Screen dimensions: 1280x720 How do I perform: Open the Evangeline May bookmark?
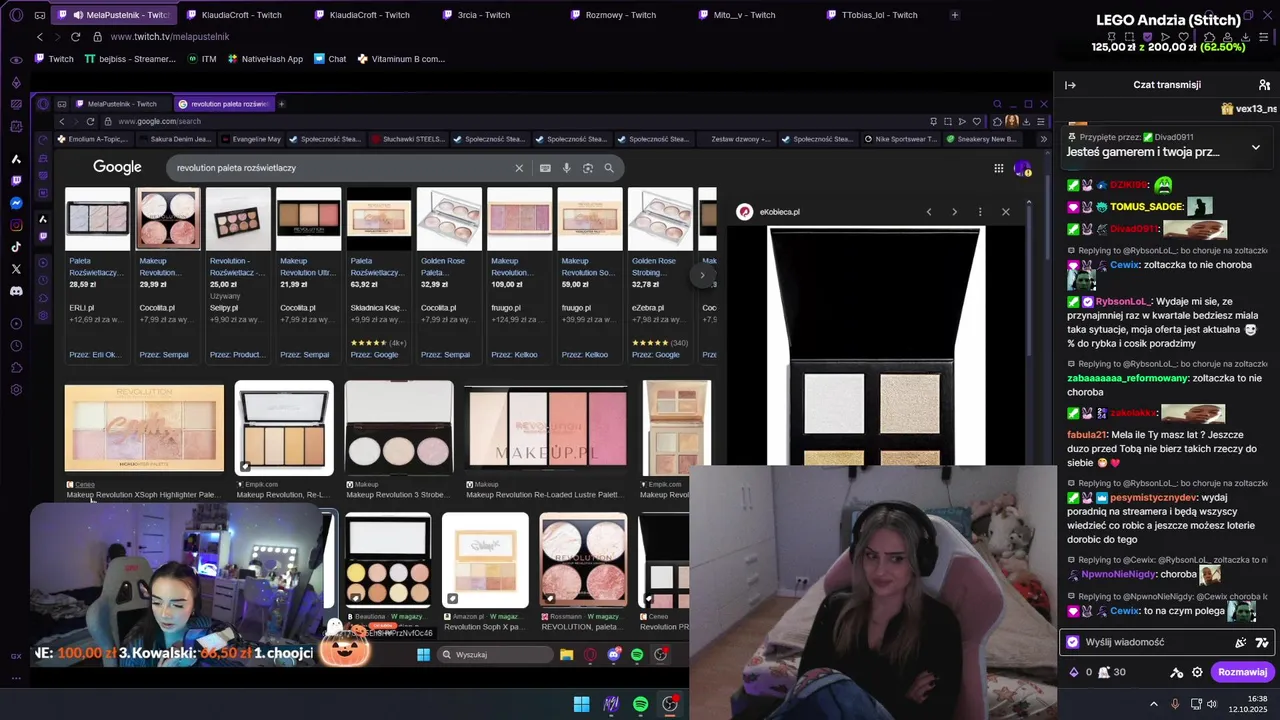(250, 139)
